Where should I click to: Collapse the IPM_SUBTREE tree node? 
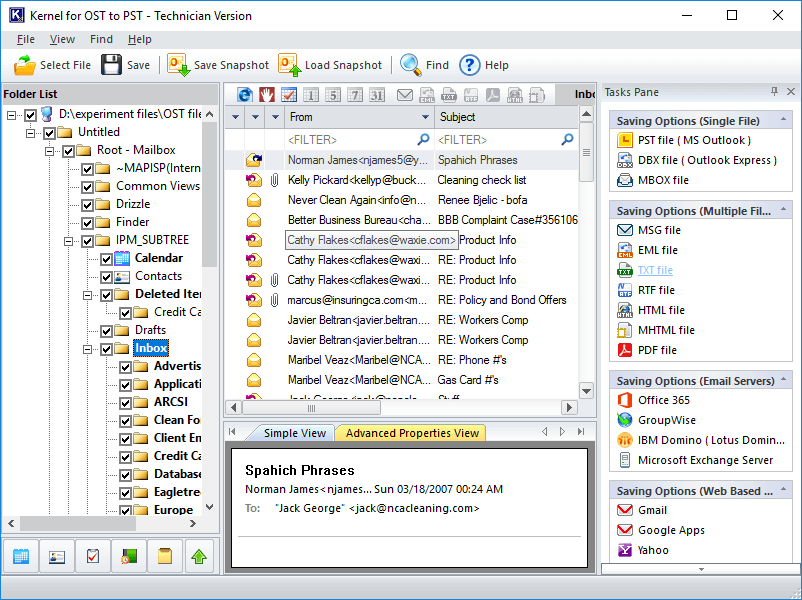69,241
